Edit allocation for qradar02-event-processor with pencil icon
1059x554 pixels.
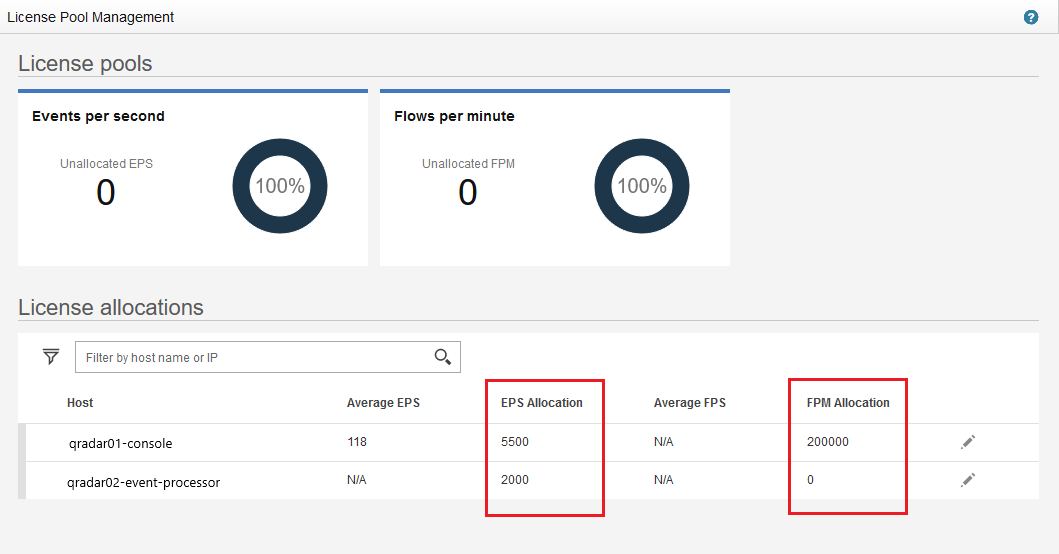click(x=968, y=480)
